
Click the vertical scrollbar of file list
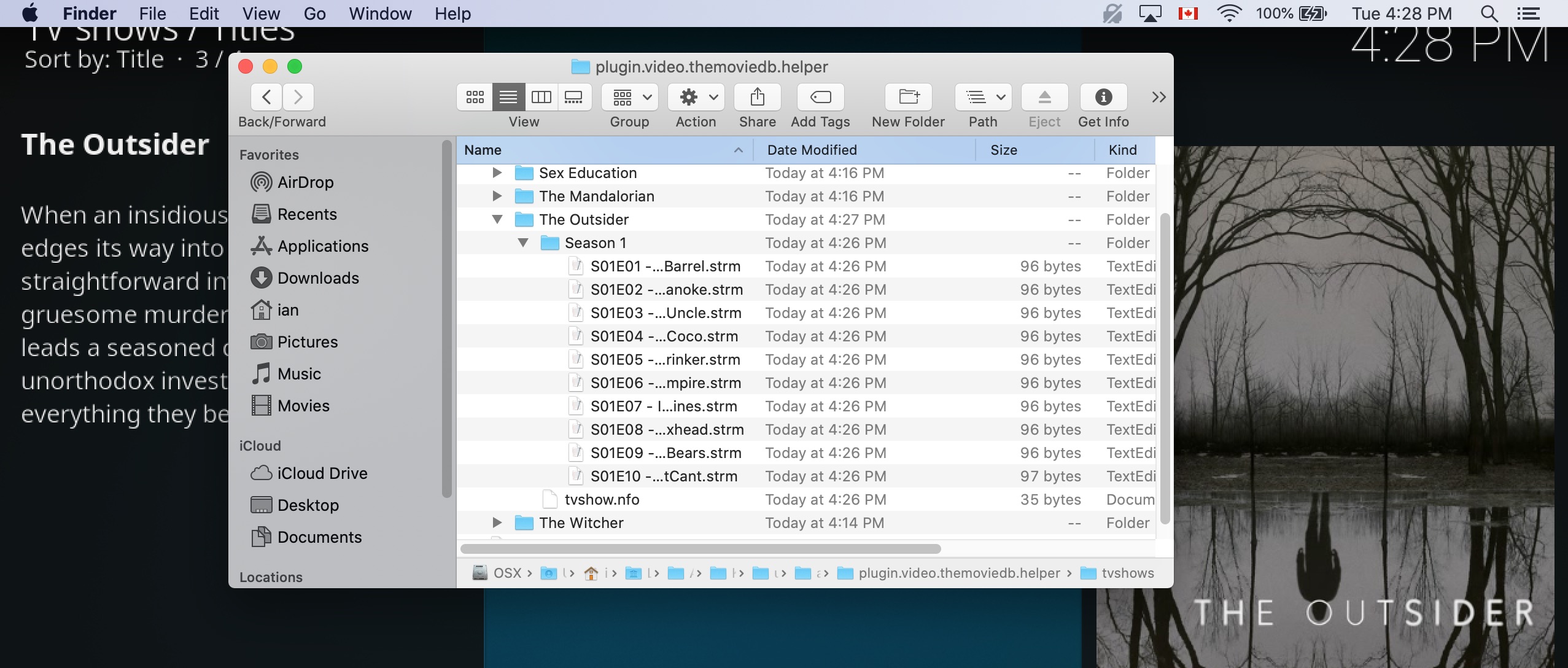(1165, 368)
